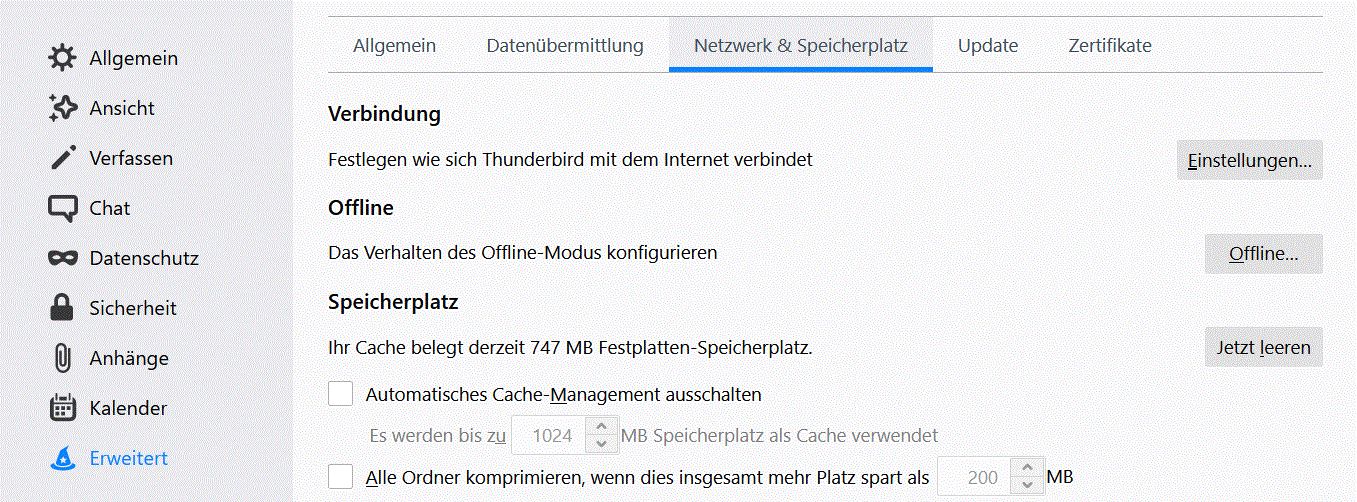Click the Erweitert wizard hat icon
This screenshot has width=1357, height=502.
tap(62, 458)
